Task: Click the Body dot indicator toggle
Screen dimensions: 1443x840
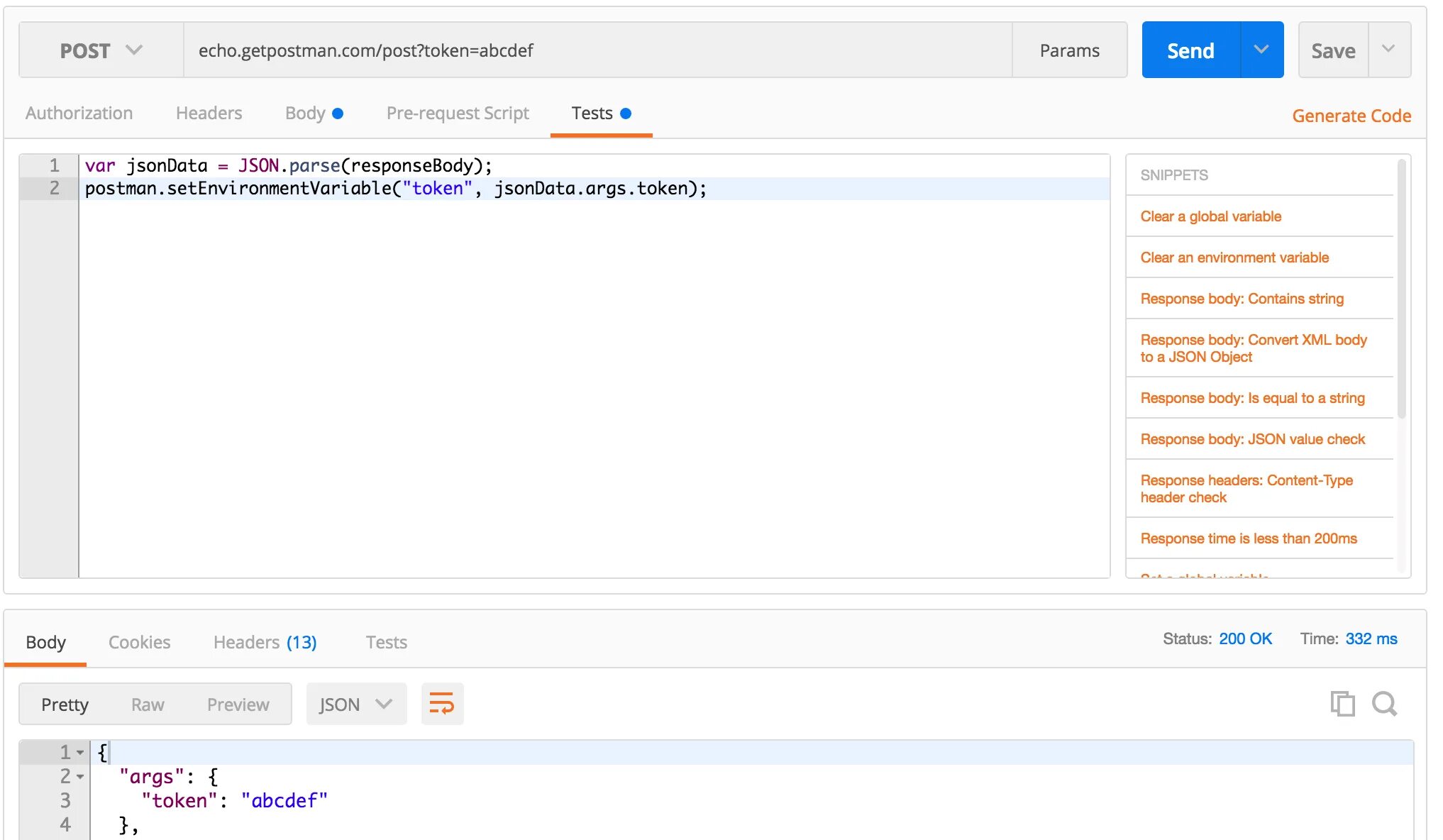Action: [341, 112]
